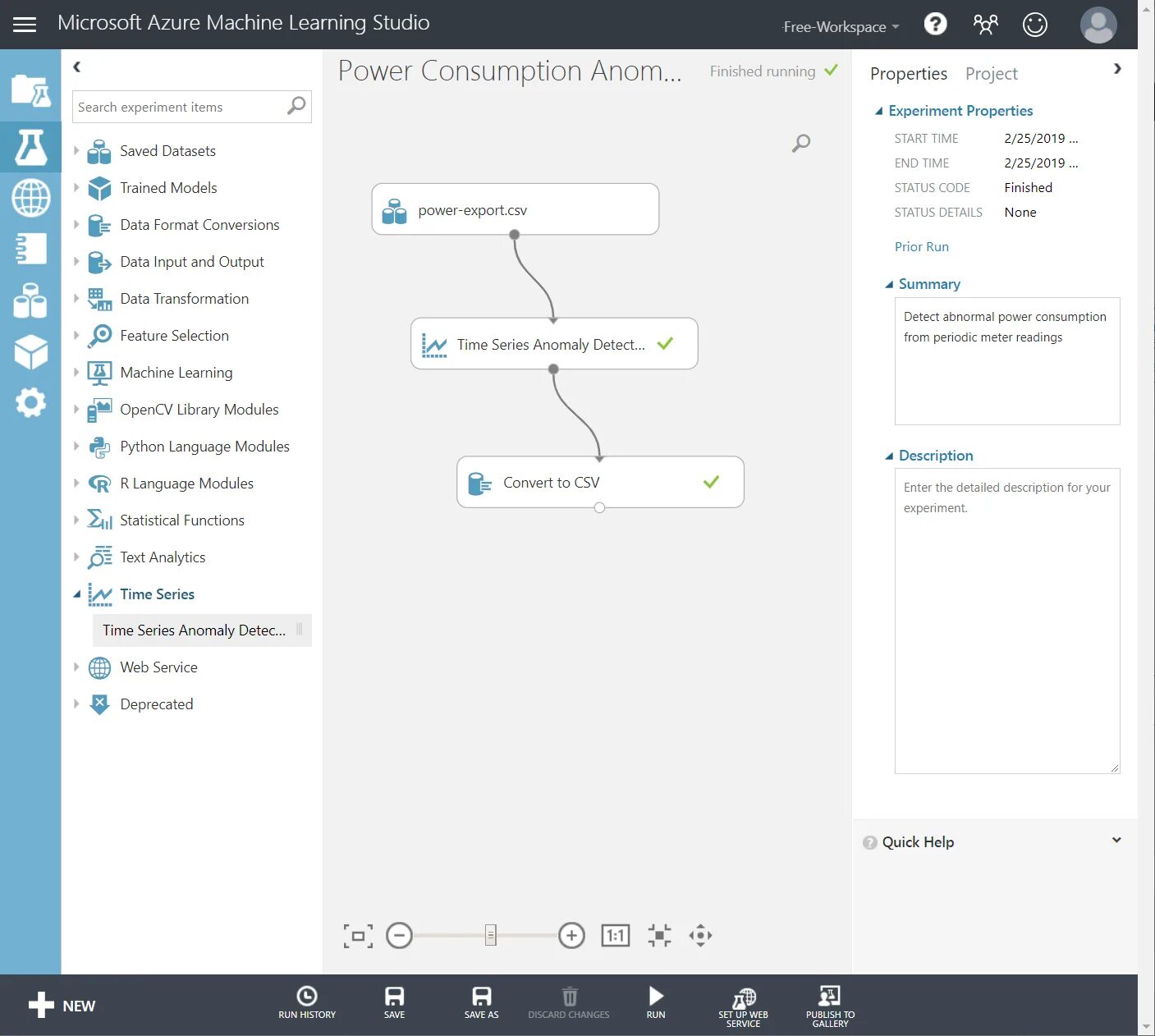
Task: Click into the Description text box
Action: [x=1007, y=621]
